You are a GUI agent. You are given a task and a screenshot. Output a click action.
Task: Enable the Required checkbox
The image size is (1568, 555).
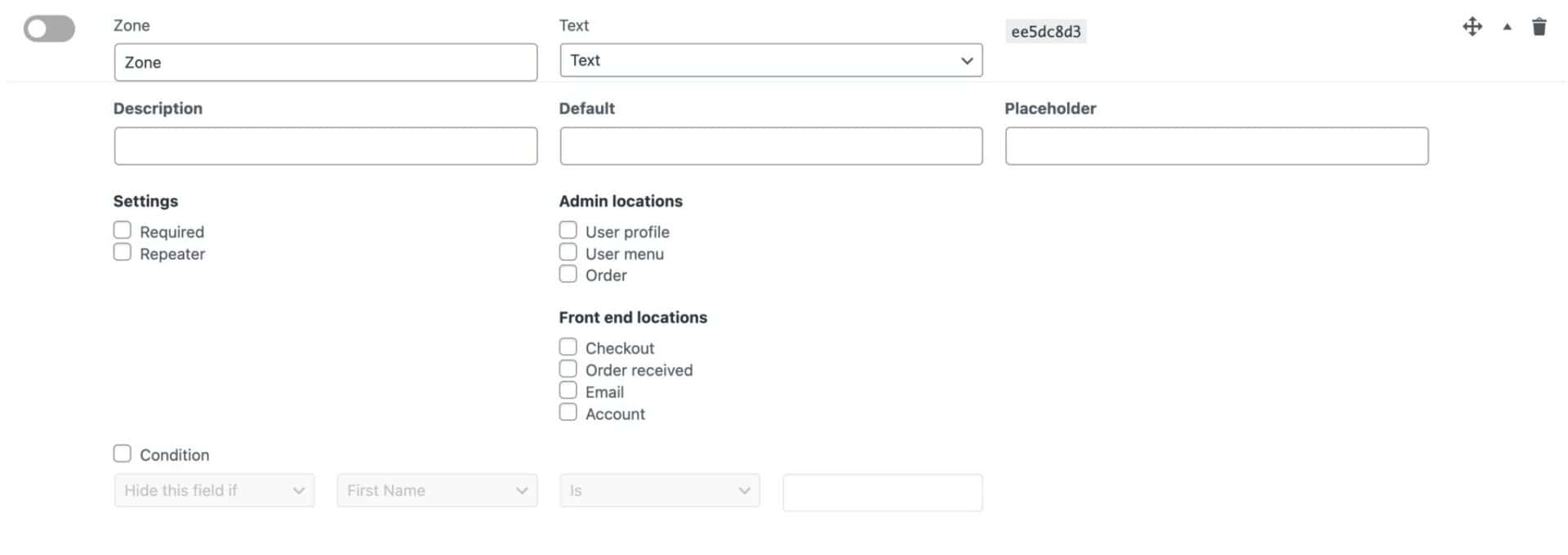122,231
